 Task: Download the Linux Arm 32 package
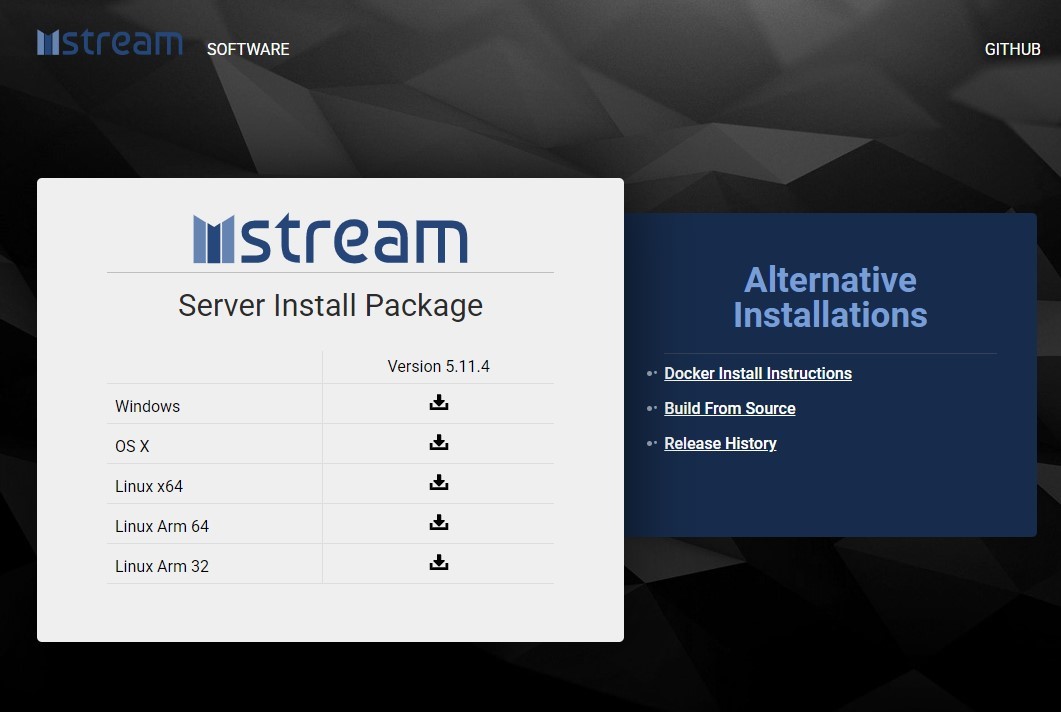[438, 562]
